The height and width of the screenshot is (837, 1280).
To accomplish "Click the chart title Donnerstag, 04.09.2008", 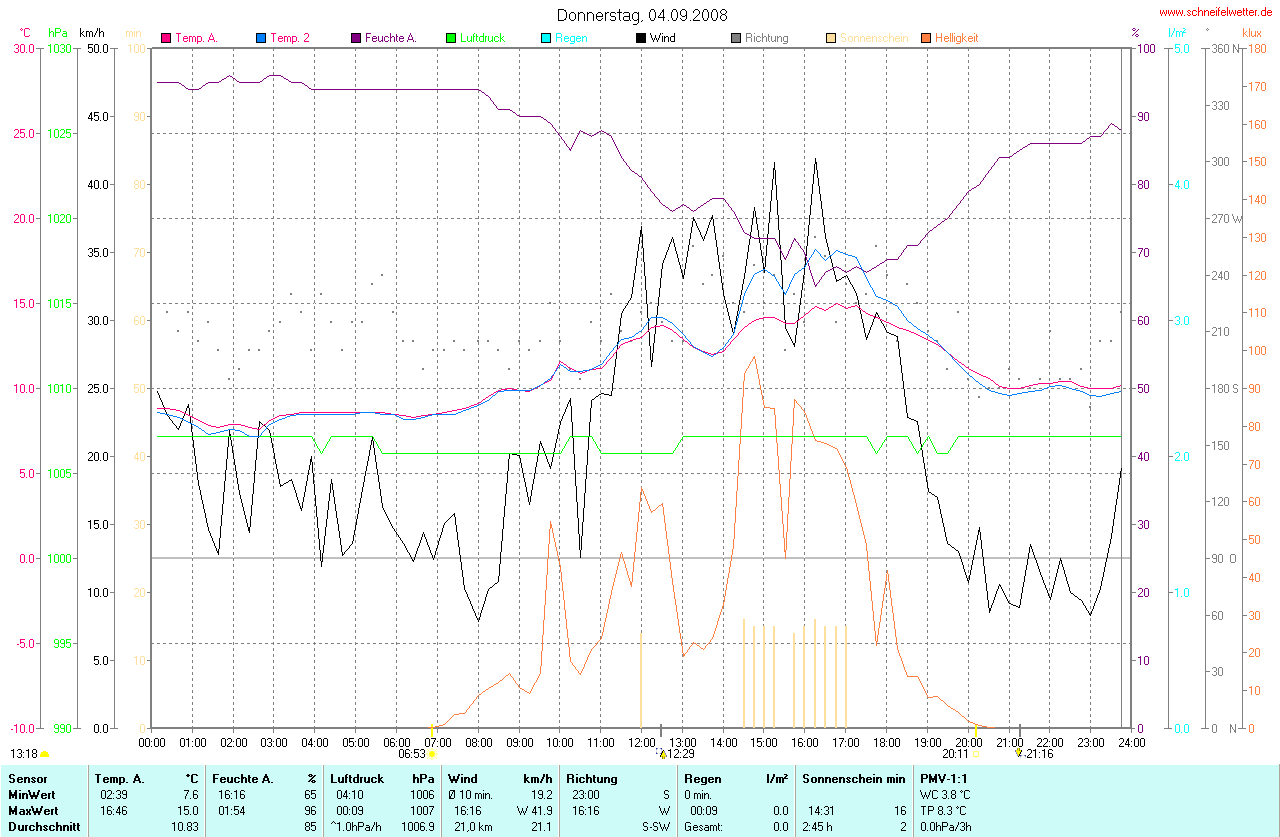I will point(642,15).
